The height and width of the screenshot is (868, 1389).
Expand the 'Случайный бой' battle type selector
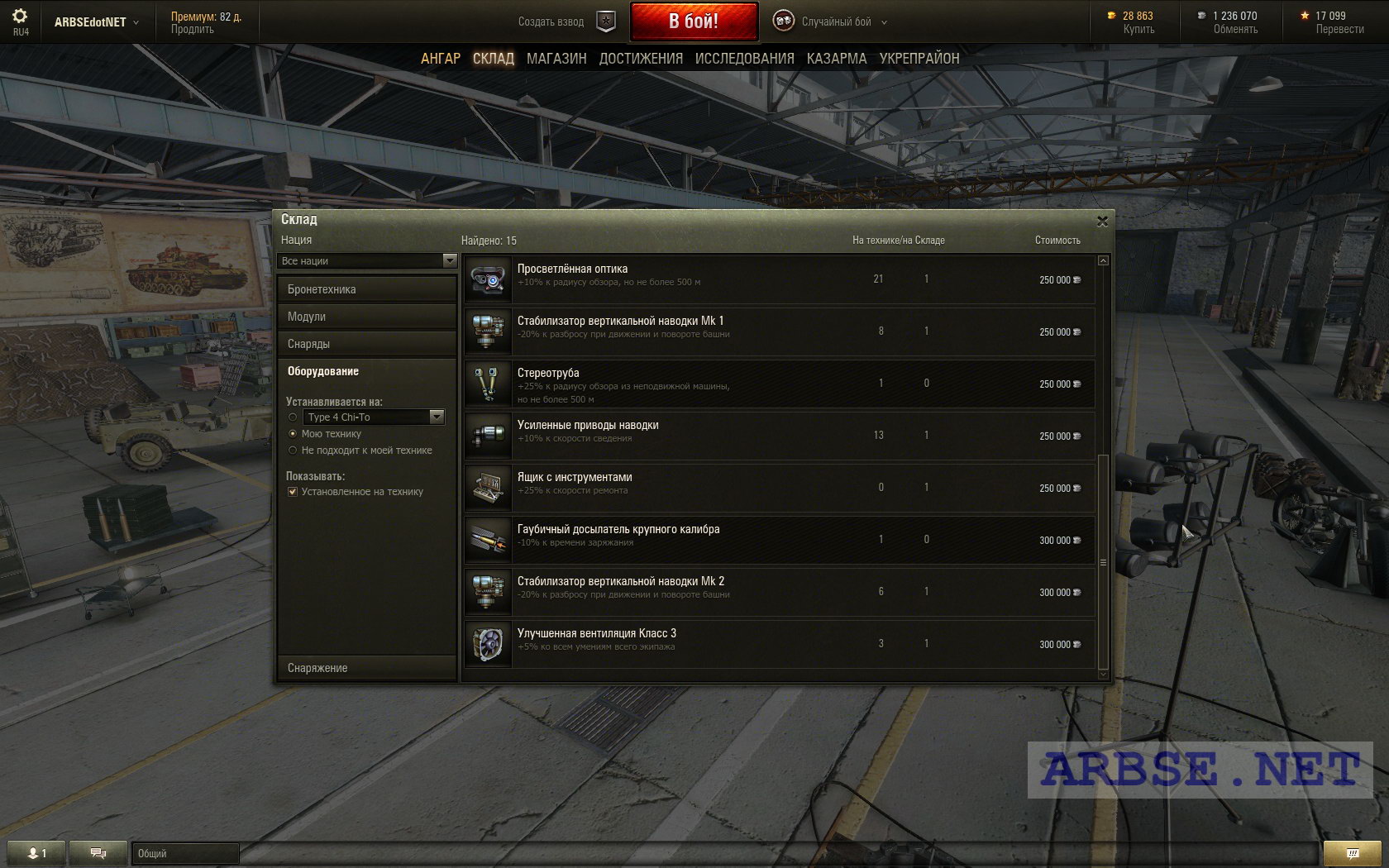click(831, 21)
